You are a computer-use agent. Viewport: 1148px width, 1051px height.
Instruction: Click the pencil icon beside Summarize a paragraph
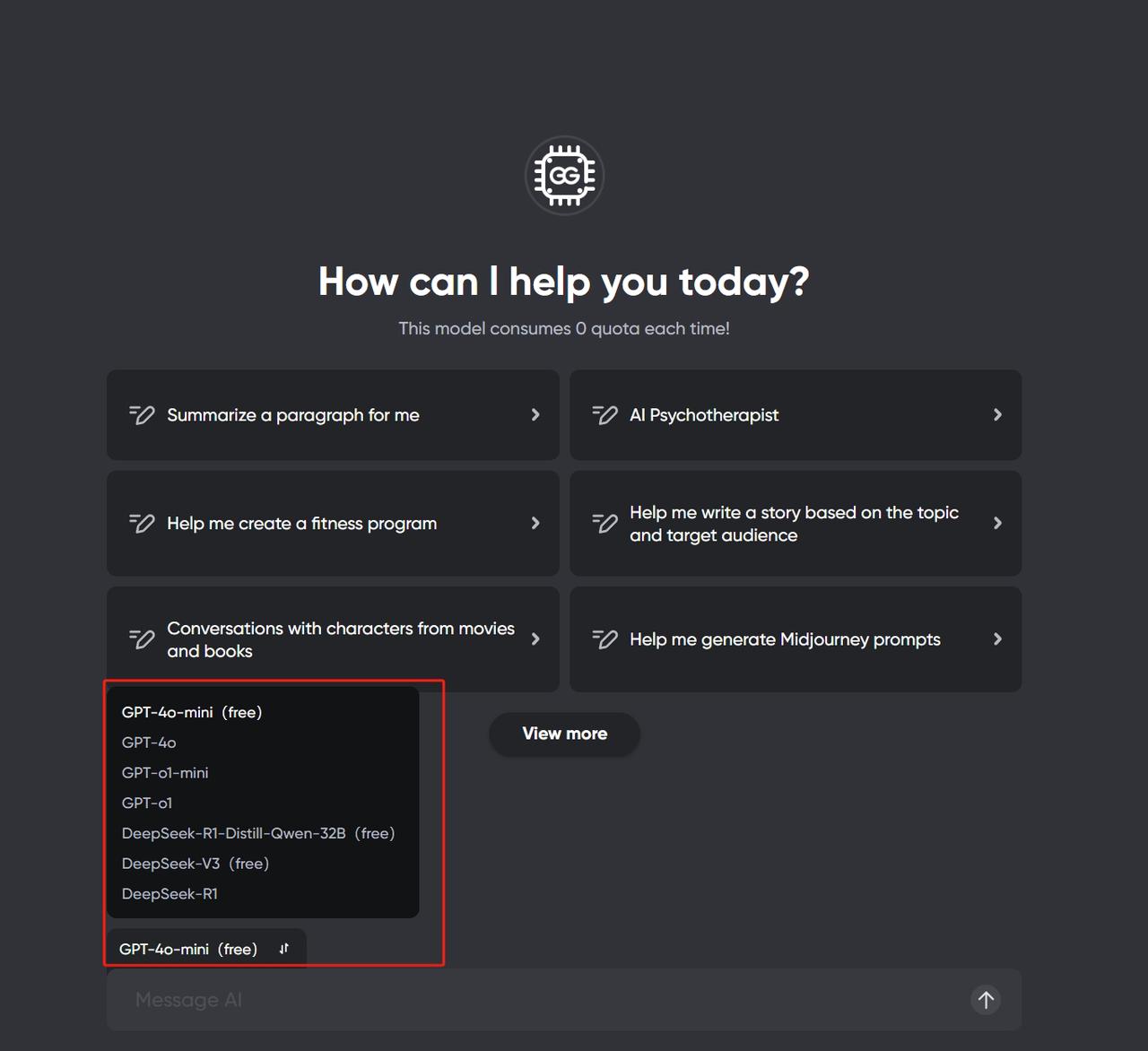click(x=142, y=415)
